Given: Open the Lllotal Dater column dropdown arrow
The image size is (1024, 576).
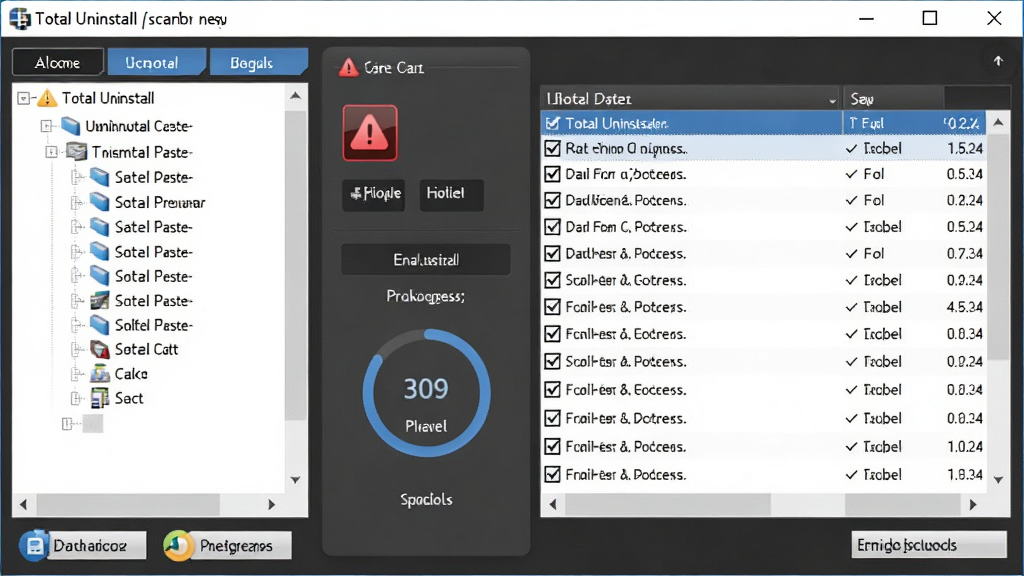Looking at the screenshot, I should 832,101.
